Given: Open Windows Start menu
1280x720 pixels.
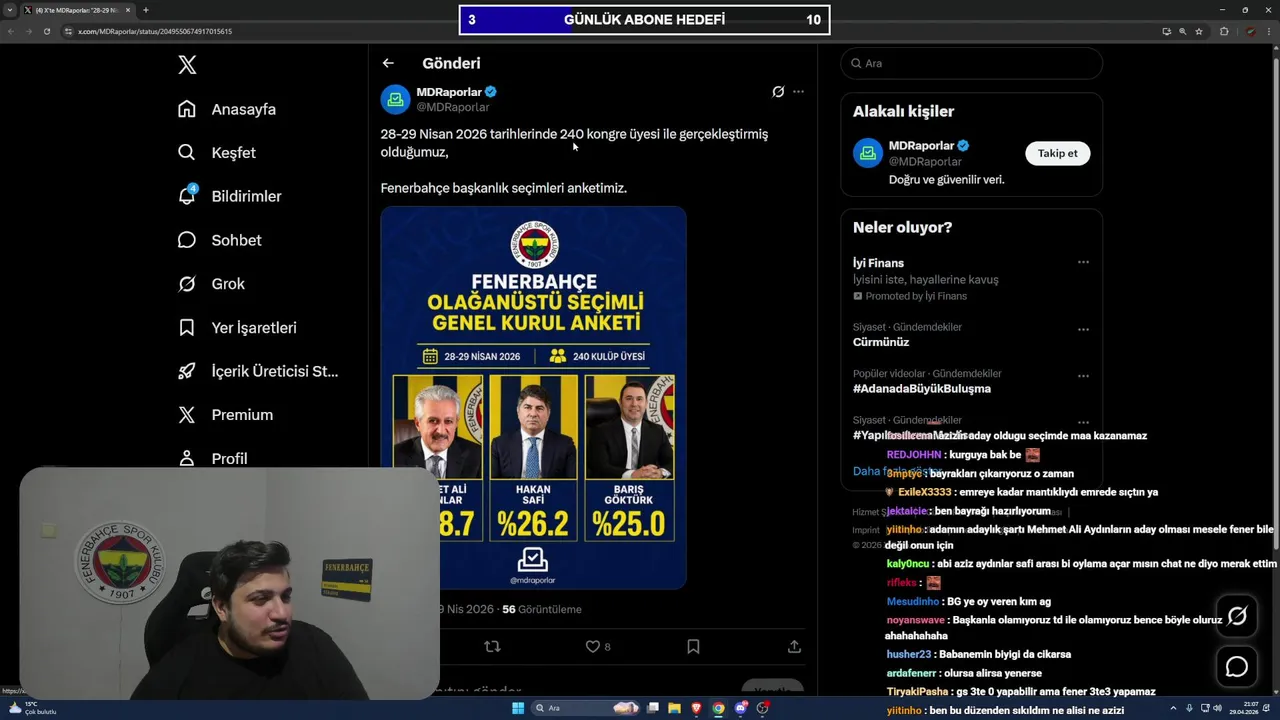Looking at the screenshot, I should pos(518,708).
